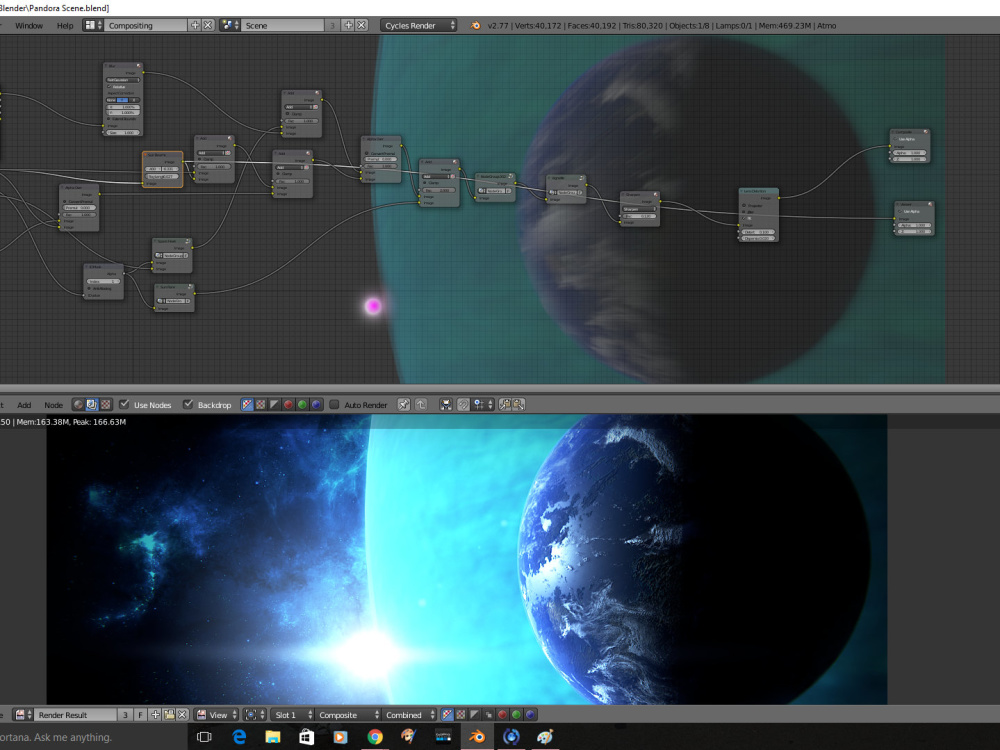Show backdrop color channels only
The image size is (1000, 750).
click(261, 404)
